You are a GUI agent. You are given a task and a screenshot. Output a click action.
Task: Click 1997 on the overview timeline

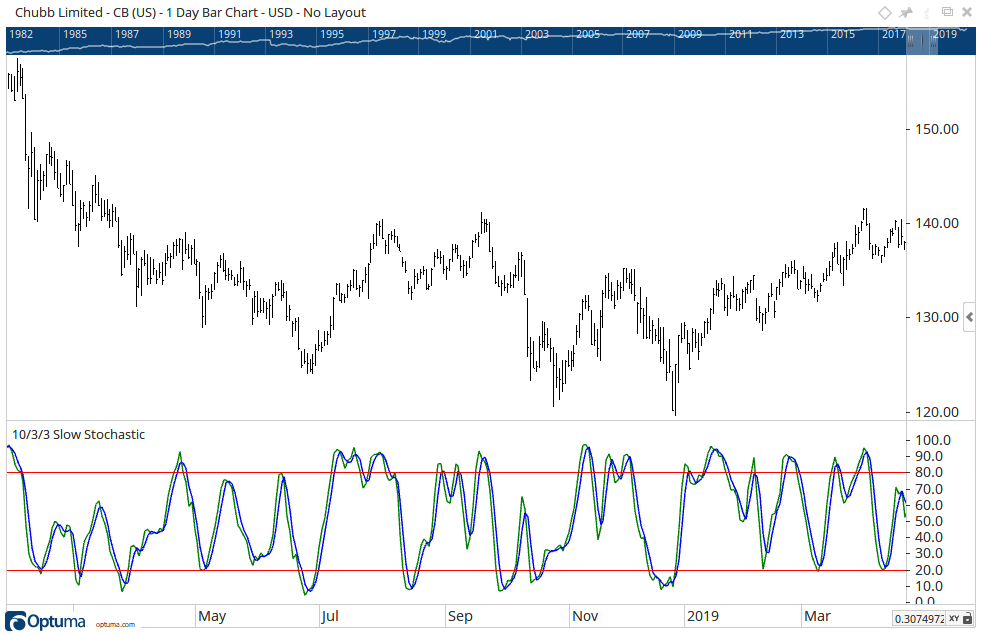[384, 34]
